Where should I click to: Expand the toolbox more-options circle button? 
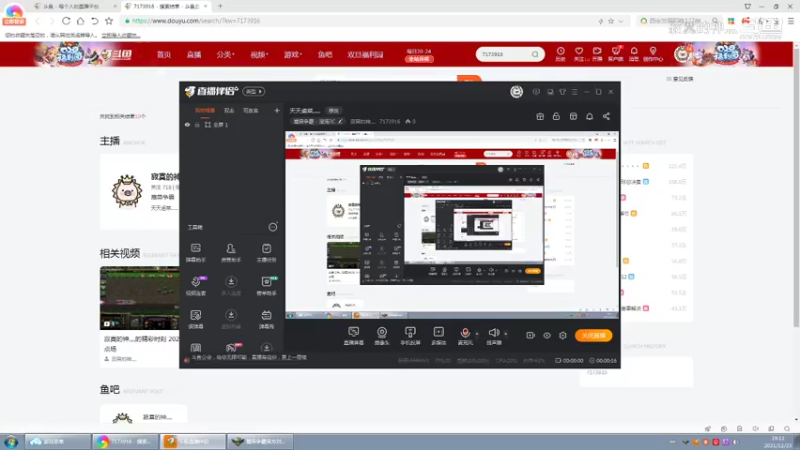[x=273, y=227]
